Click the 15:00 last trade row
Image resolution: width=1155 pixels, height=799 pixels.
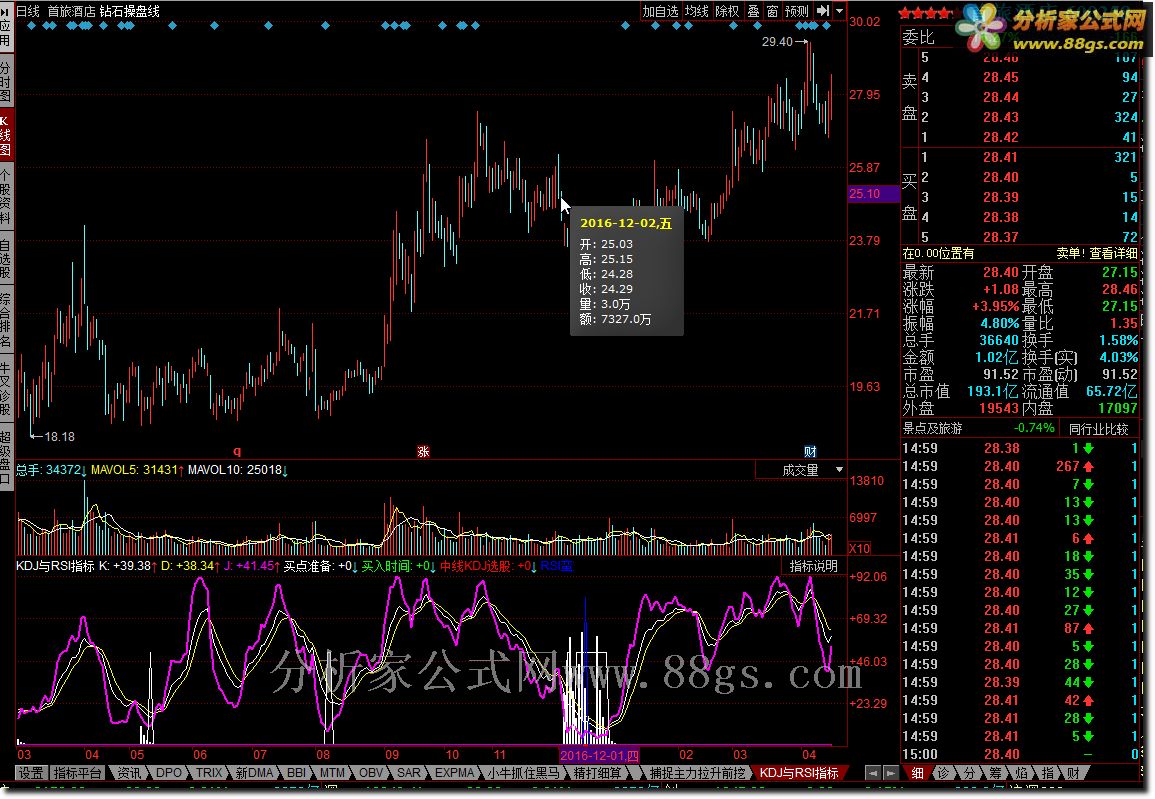point(1021,754)
